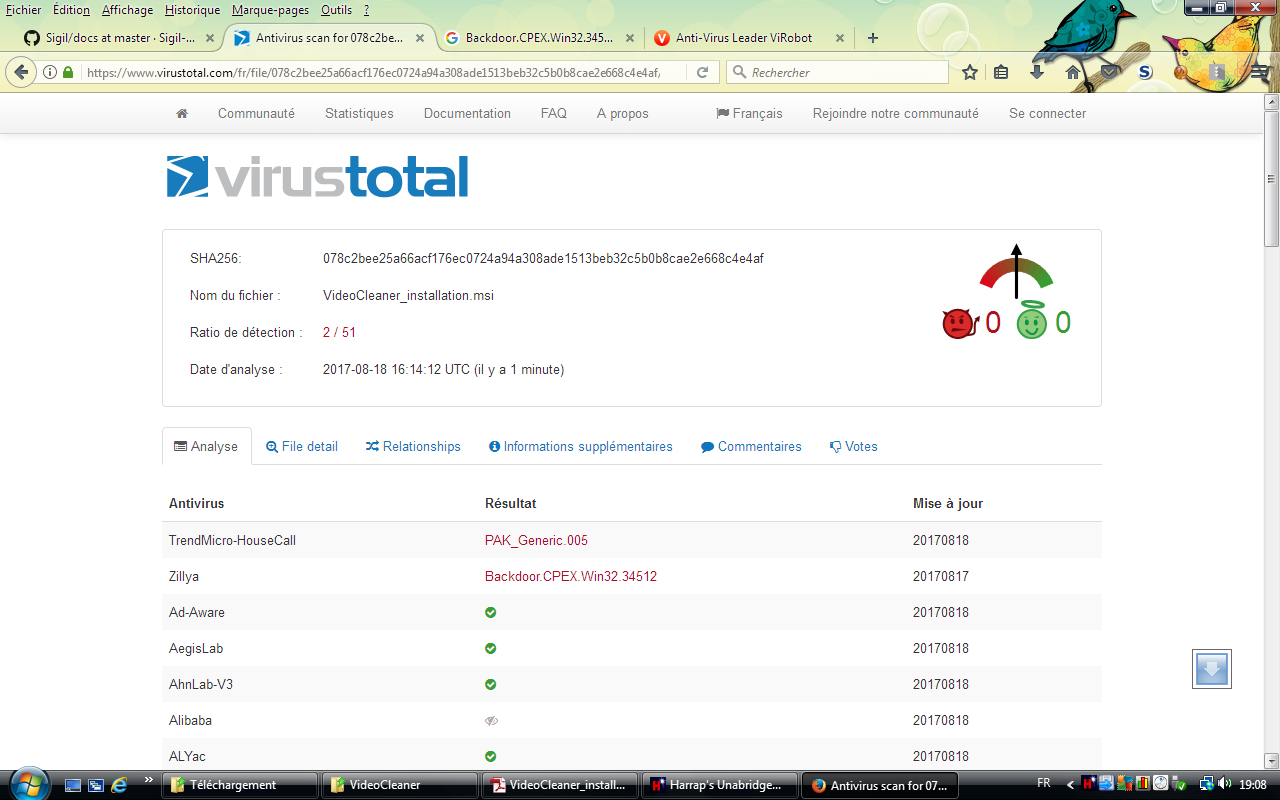Bookmark this page with star icon

click(x=969, y=72)
